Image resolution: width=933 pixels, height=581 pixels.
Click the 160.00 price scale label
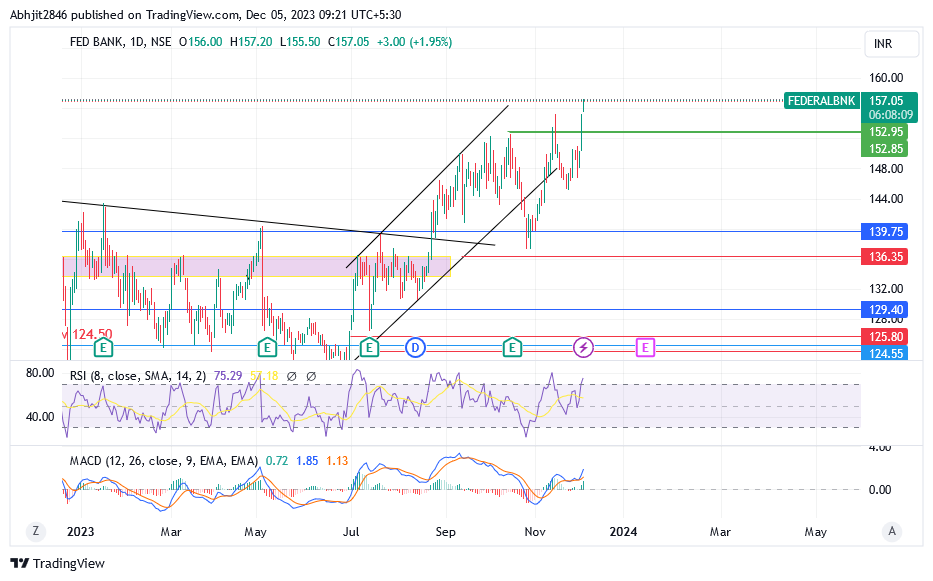[x=885, y=78]
